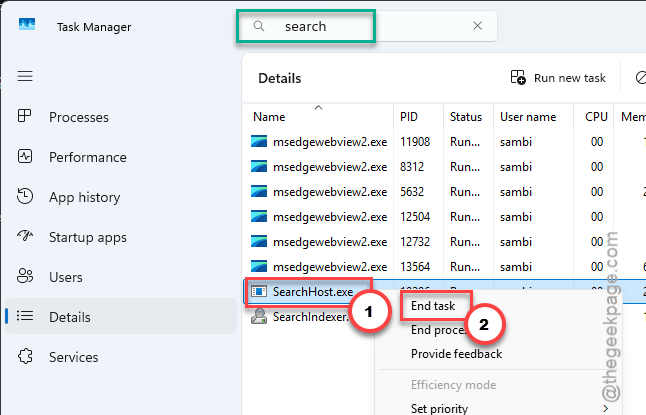Click the Set priority submenu arrow
Image resolution: width=646 pixels, height=415 pixels.
(x=606, y=408)
